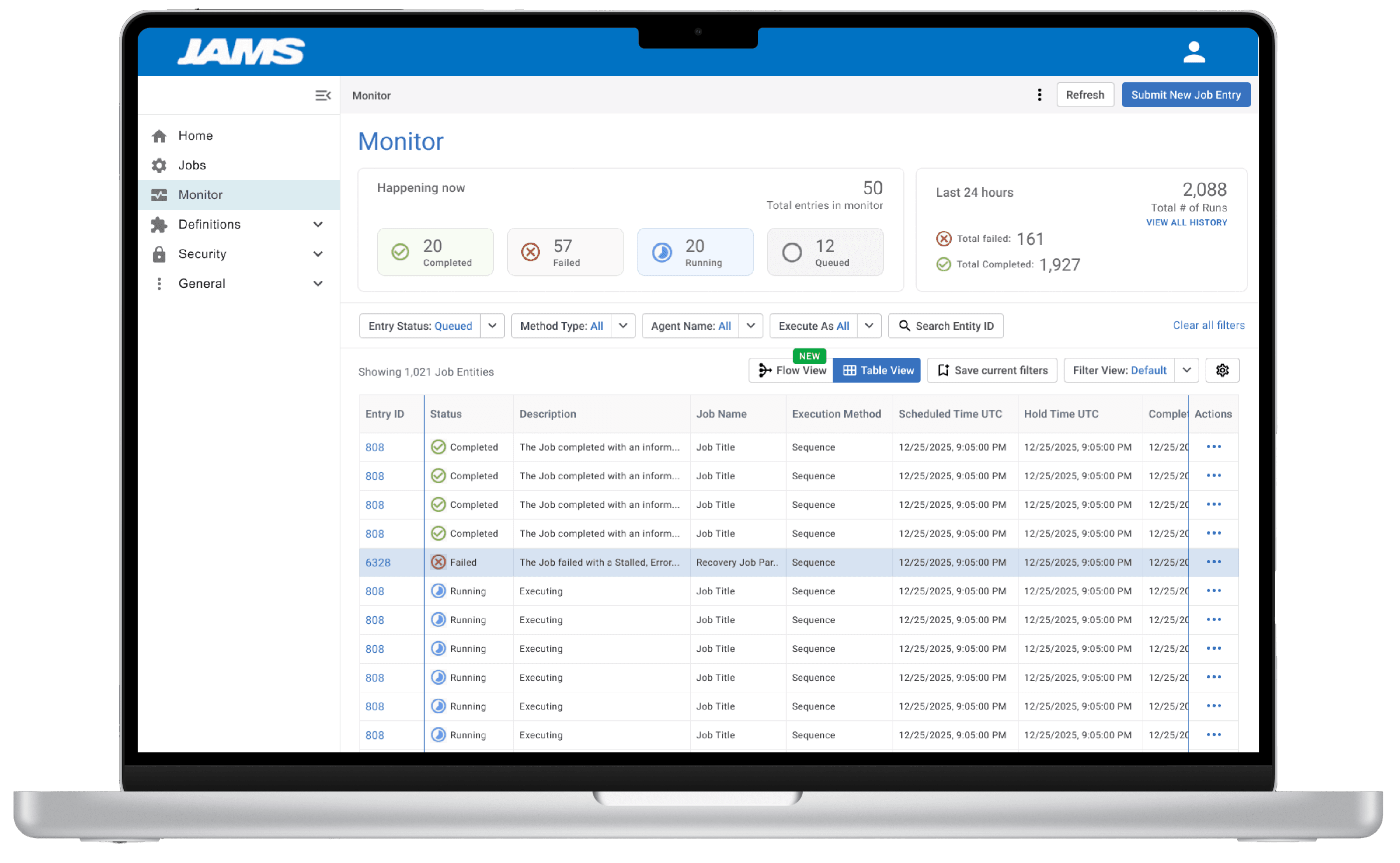The height and width of the screenshot is (863, 1400).
Task: Open Home in the sidebar
Action: [x=195, y=136]
